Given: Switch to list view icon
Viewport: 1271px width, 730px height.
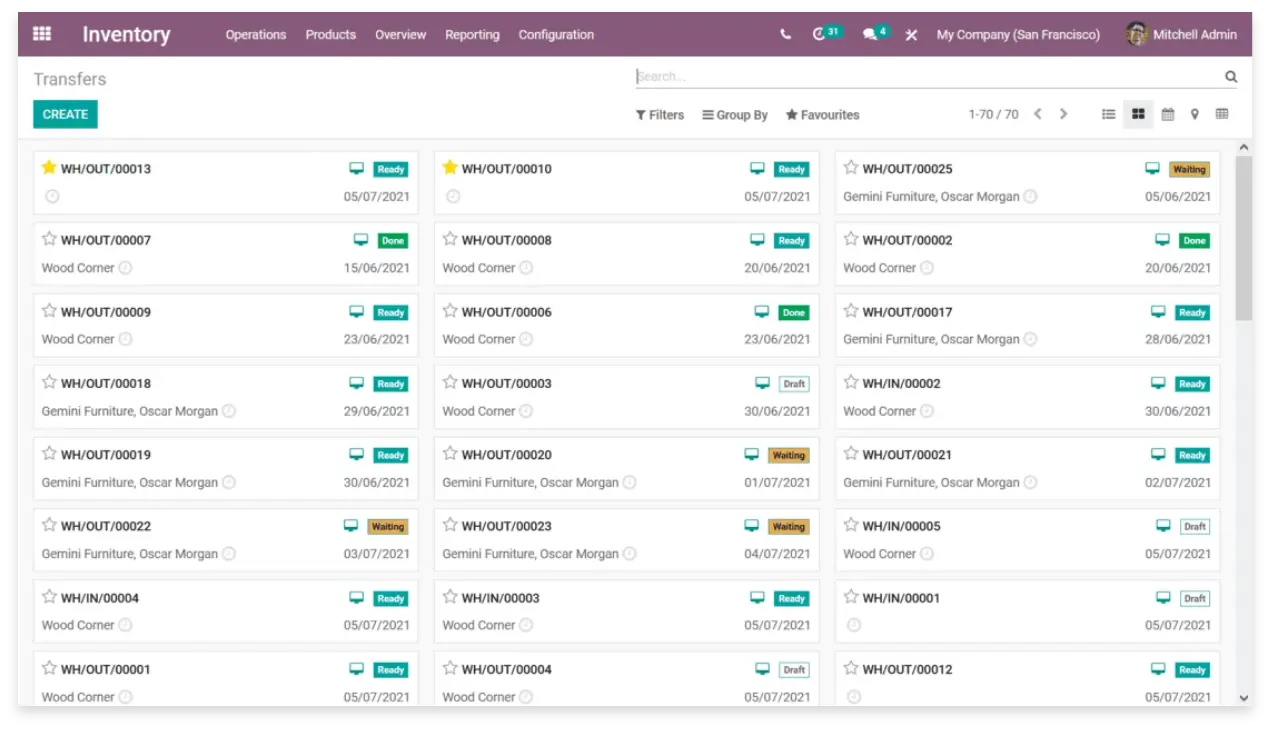Looking at the screenshot, I should tap(1108, 115).
